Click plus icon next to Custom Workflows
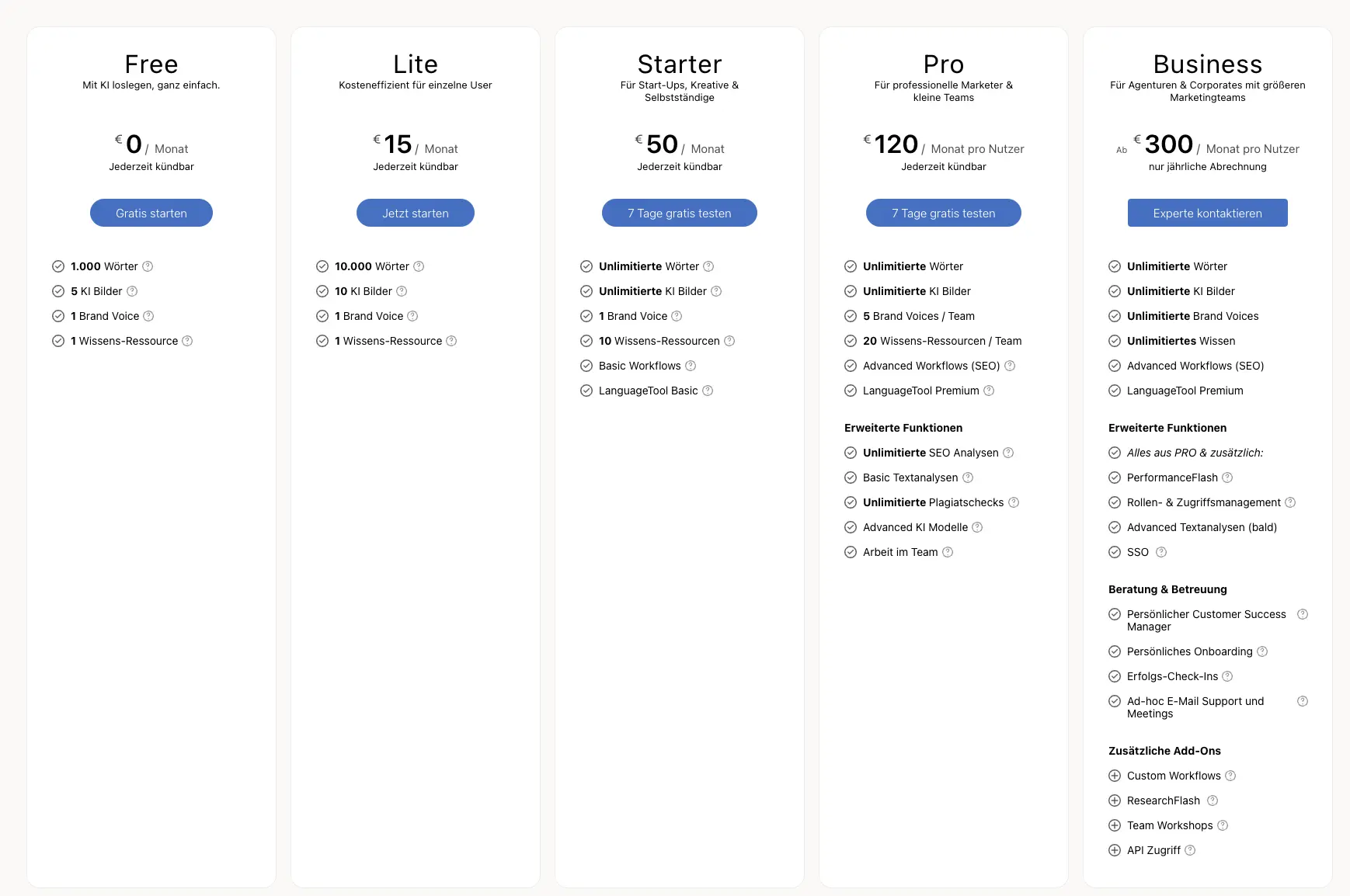1350x896 pixels. pos(1115,776)
